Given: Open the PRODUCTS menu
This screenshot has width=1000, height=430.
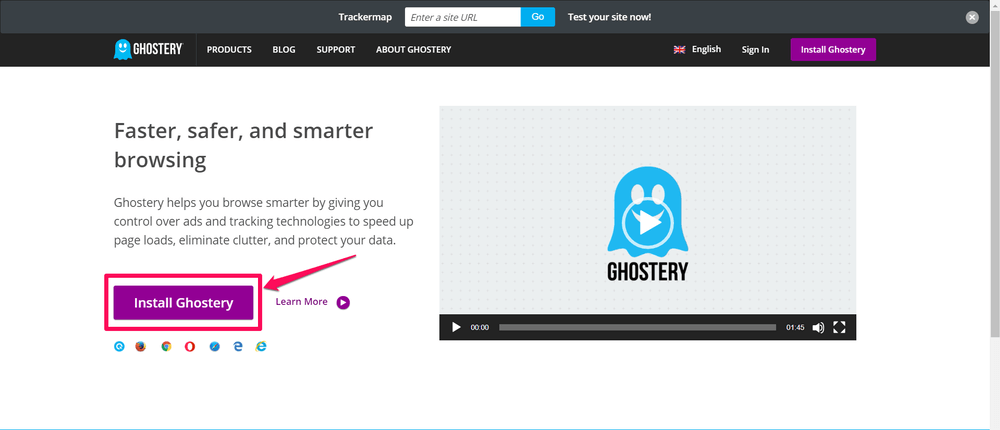Looking at the screenshot, I should click(229, 50).
